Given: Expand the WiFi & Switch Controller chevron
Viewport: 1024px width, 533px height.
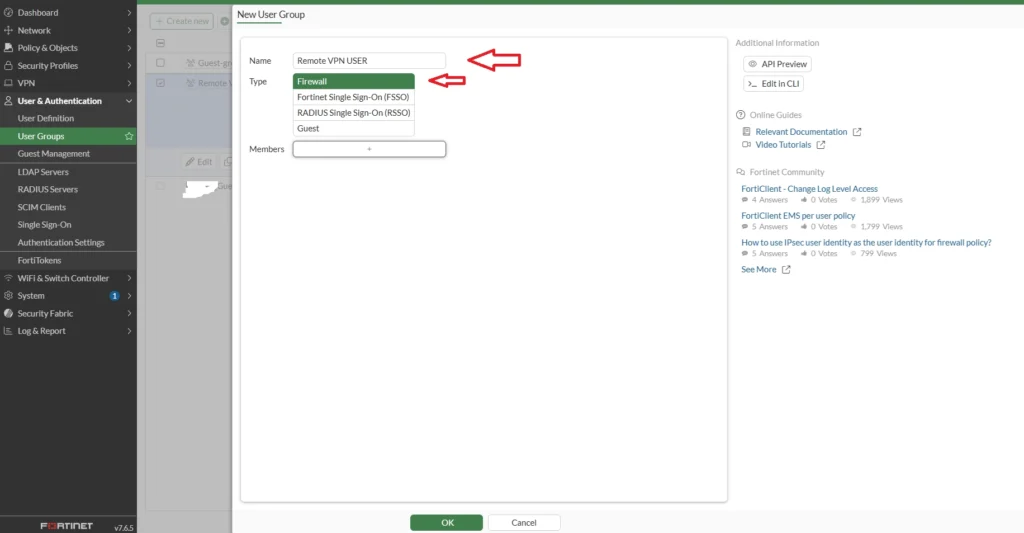Looking at the screenshot, I should [129, 278].
